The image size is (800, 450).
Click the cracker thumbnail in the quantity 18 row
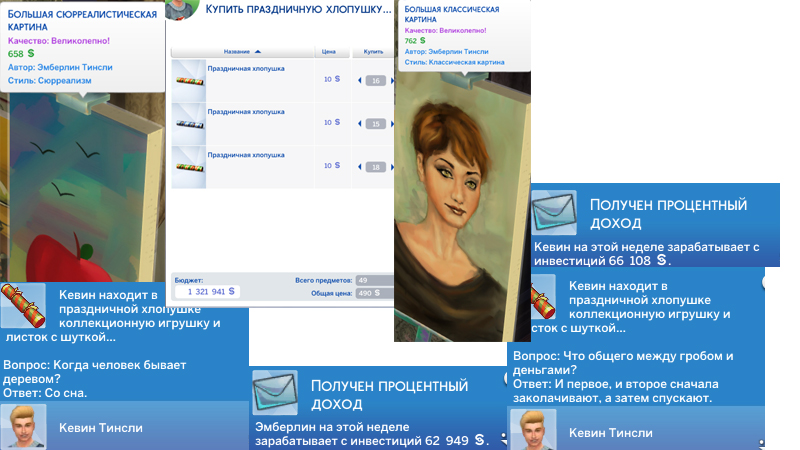[190, 167]
